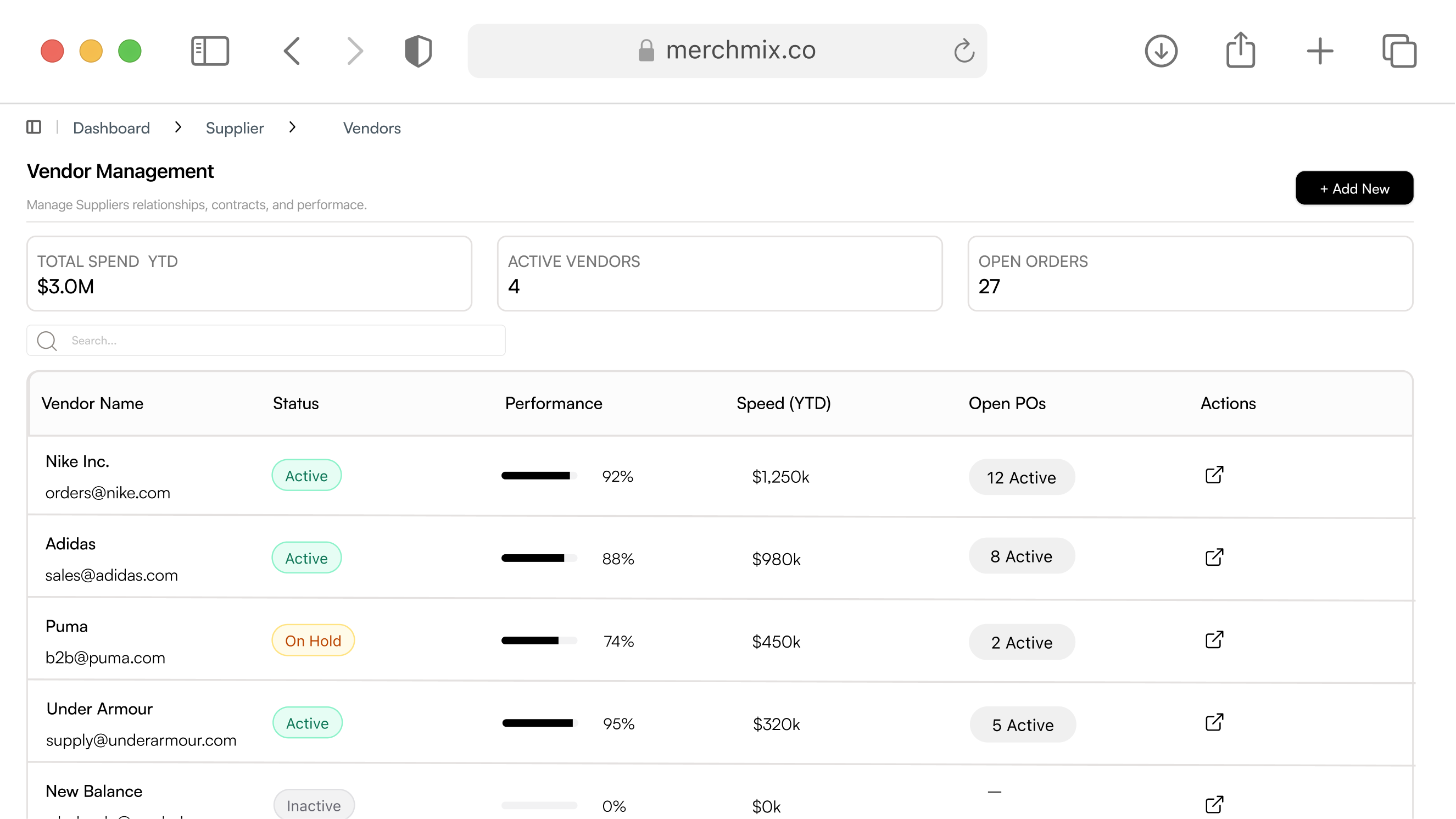This screenshot has height=819, width=1456.
Task: Go back with browser back arrow
Action: tap(292, 51)
